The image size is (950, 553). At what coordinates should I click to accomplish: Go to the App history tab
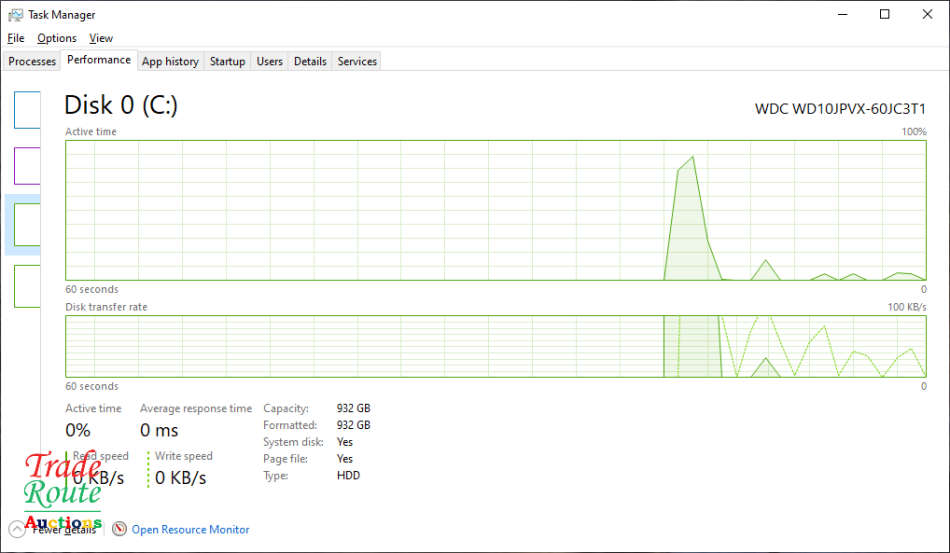pyautogui.click(x=170, y=61)
